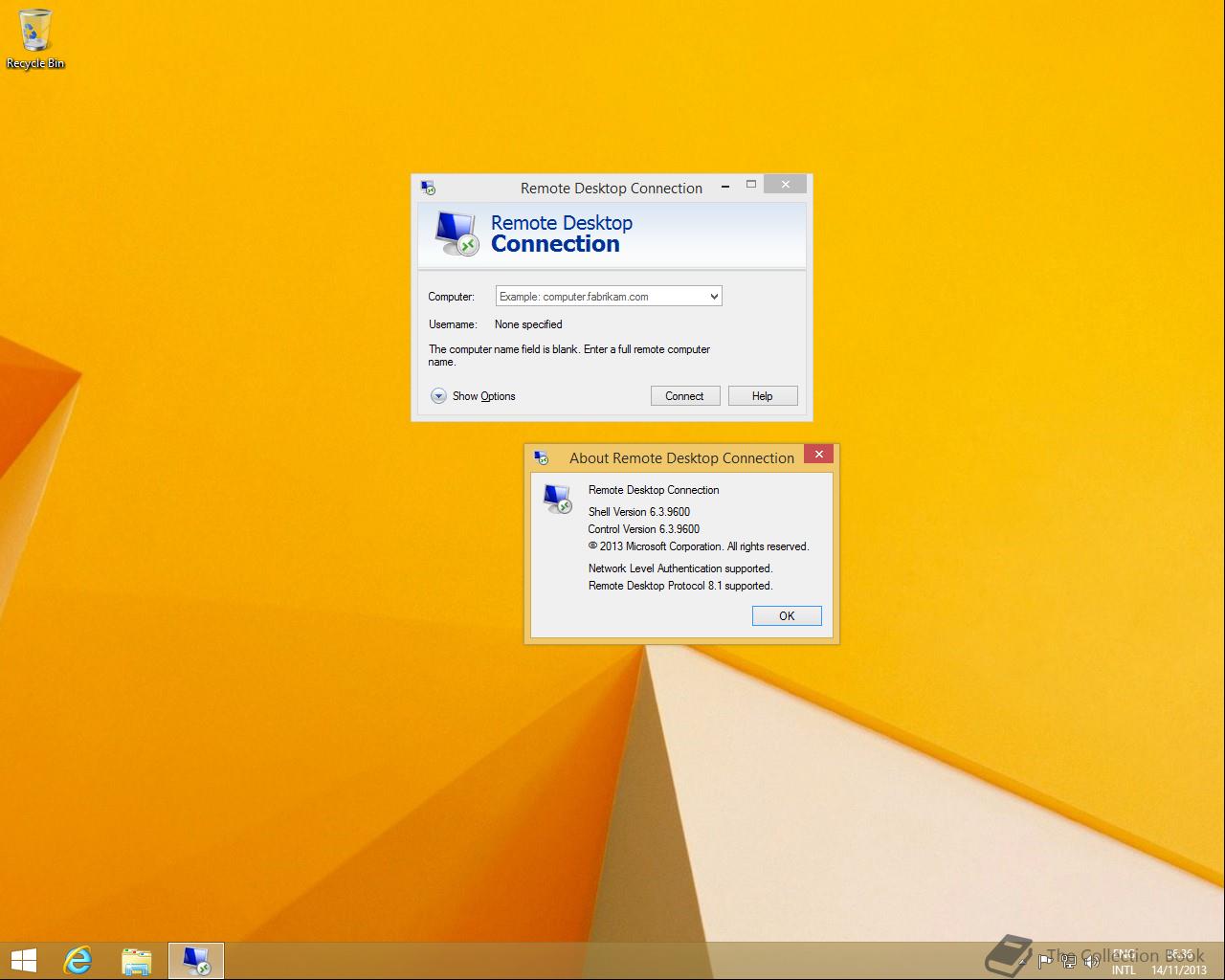Click the Start button on the taskbar
The width and height of the screenshot is (1225, 980).
coord(23,961)
